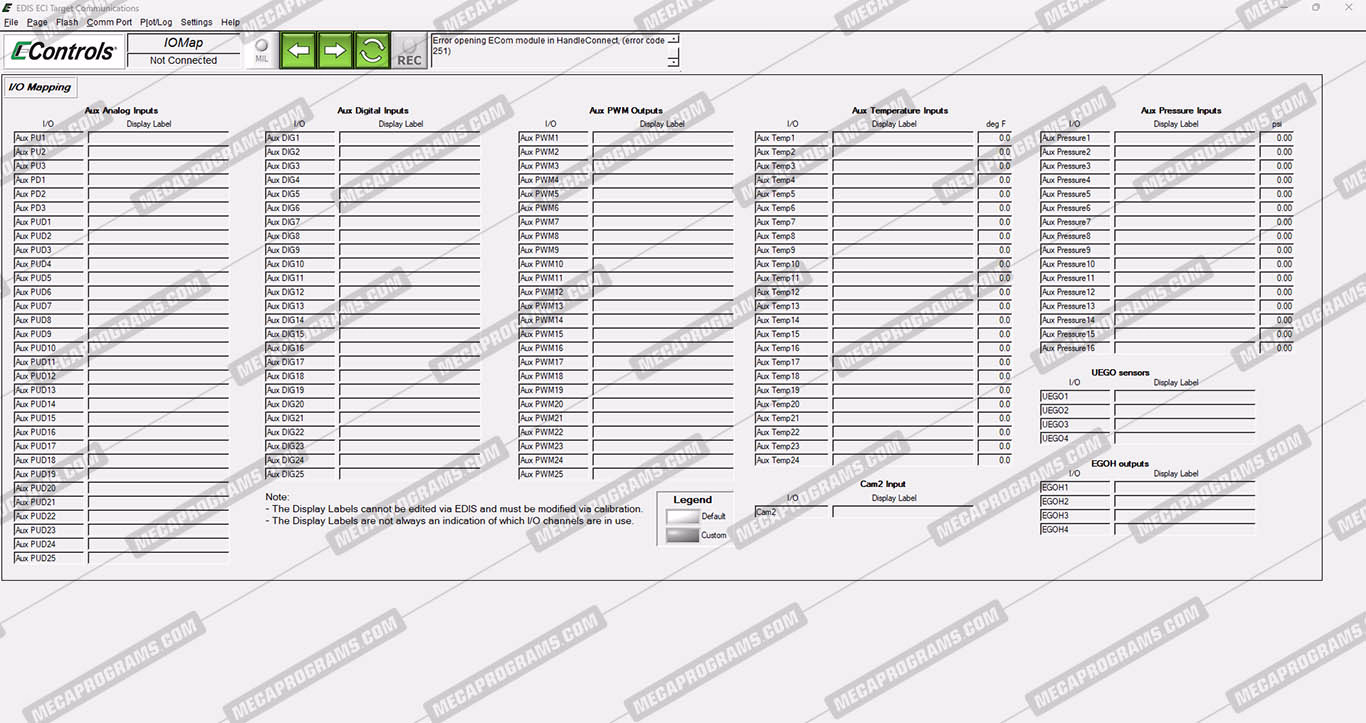
Task: Click the Custom legend swatch
Action: (x=683, y=536)
